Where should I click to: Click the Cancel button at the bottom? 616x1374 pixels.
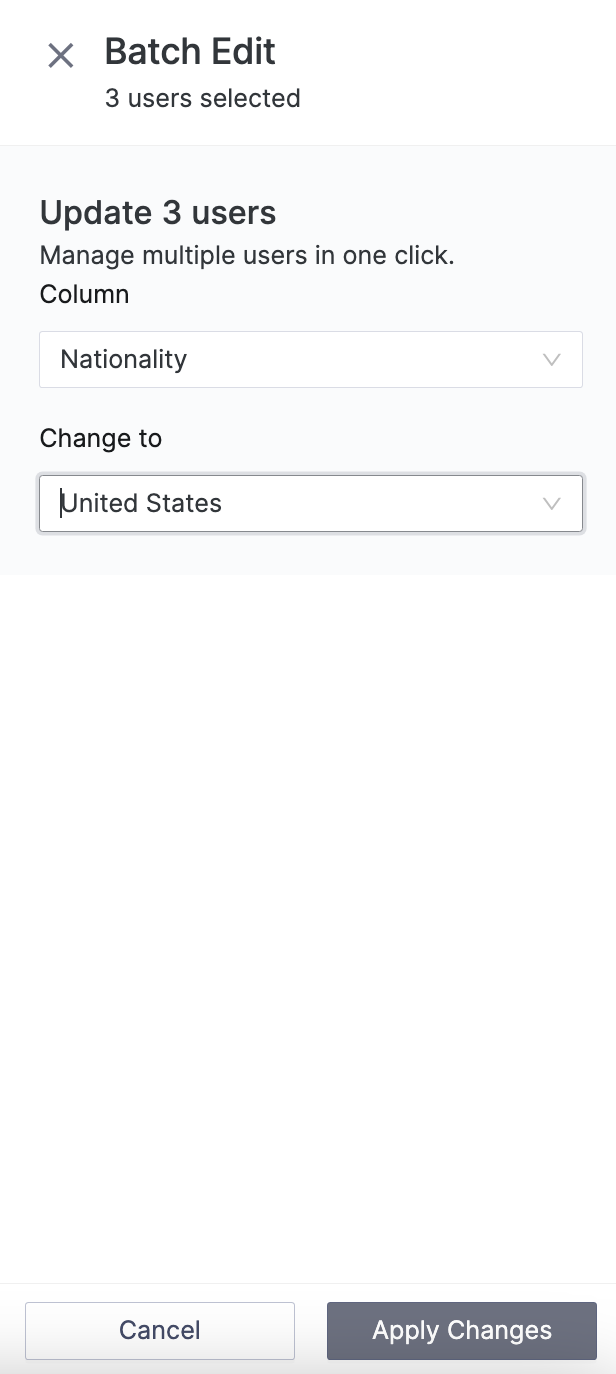pyautogui.click(x=159, y=1330)
